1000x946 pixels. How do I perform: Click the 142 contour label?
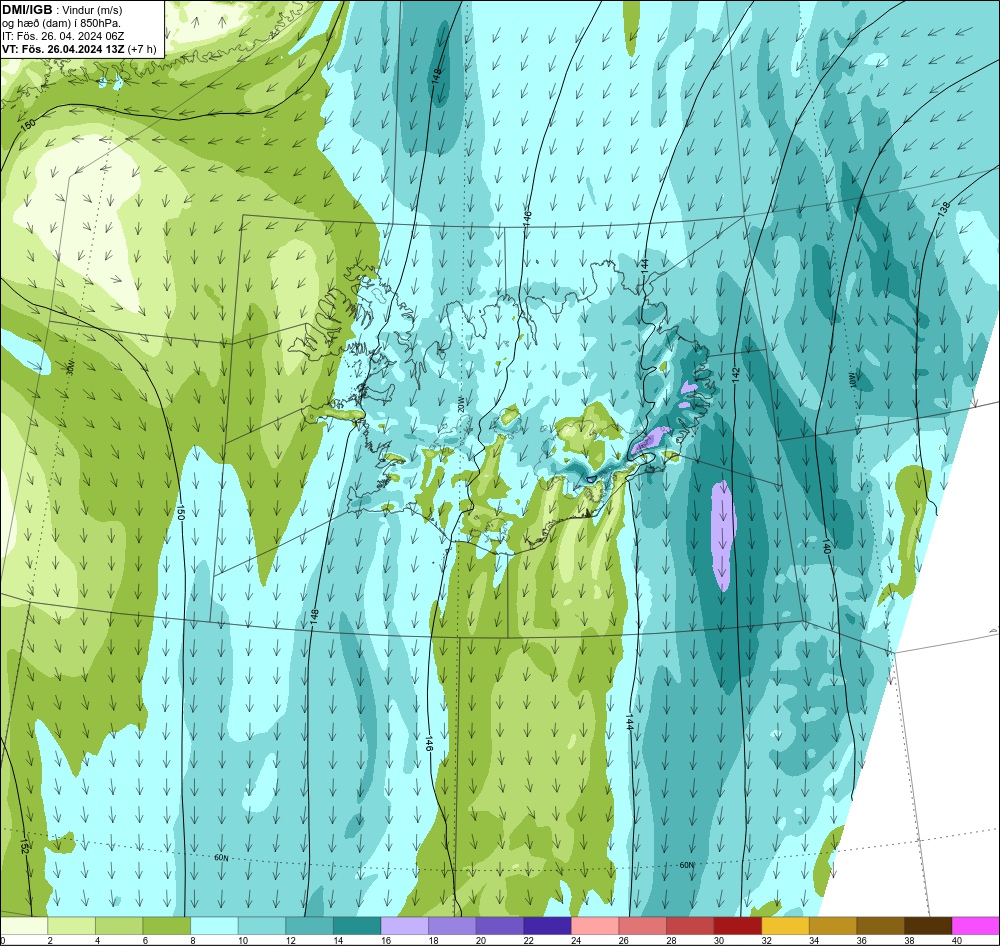point(735,374)
